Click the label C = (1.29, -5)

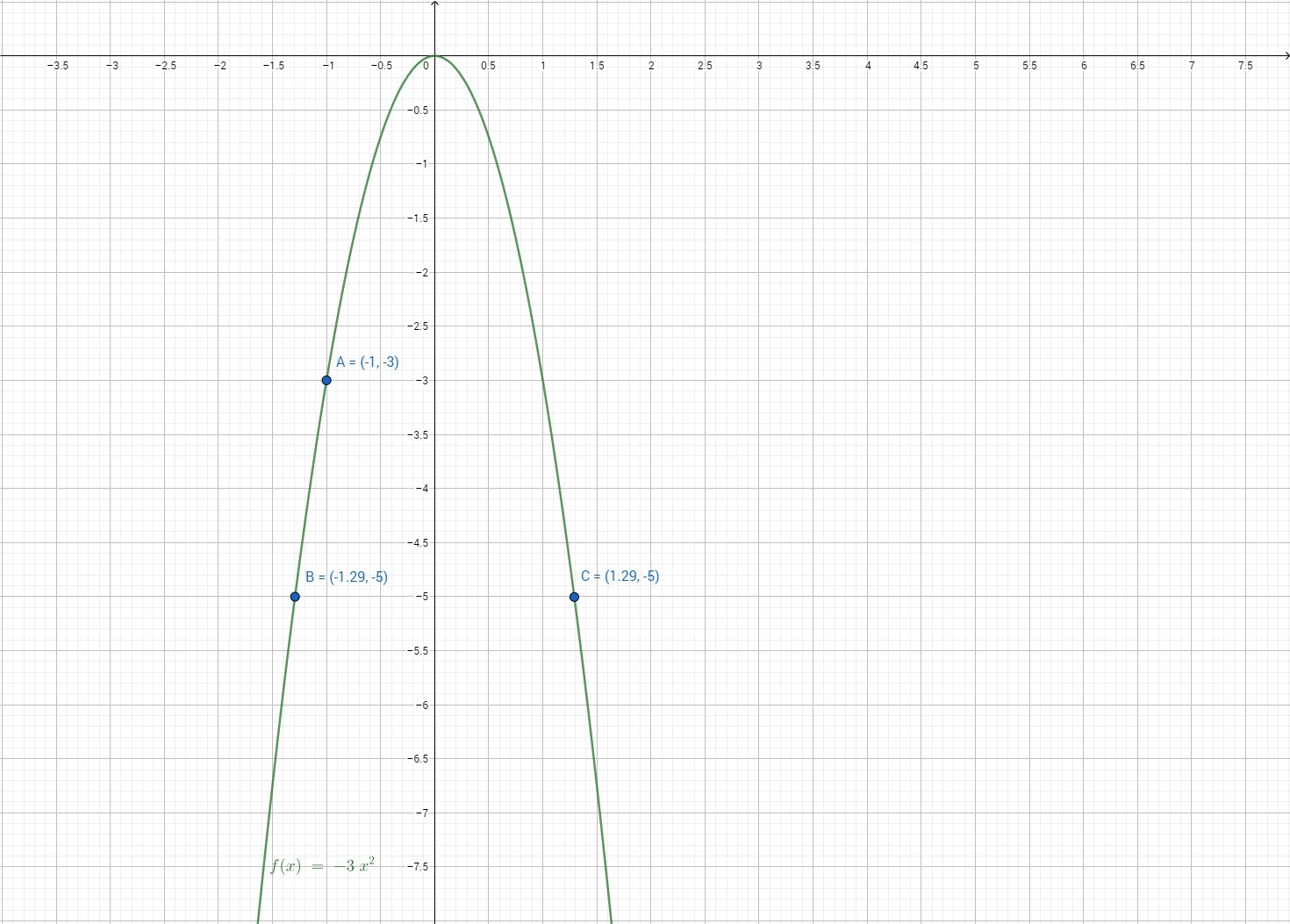pos(620,577)
